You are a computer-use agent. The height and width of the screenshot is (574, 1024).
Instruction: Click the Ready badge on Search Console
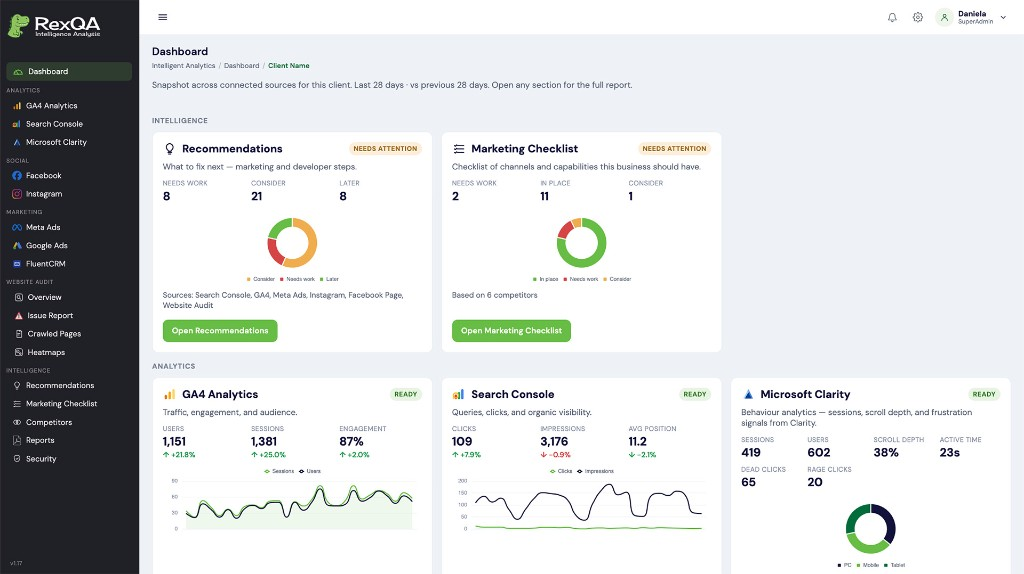coord(695,394)
